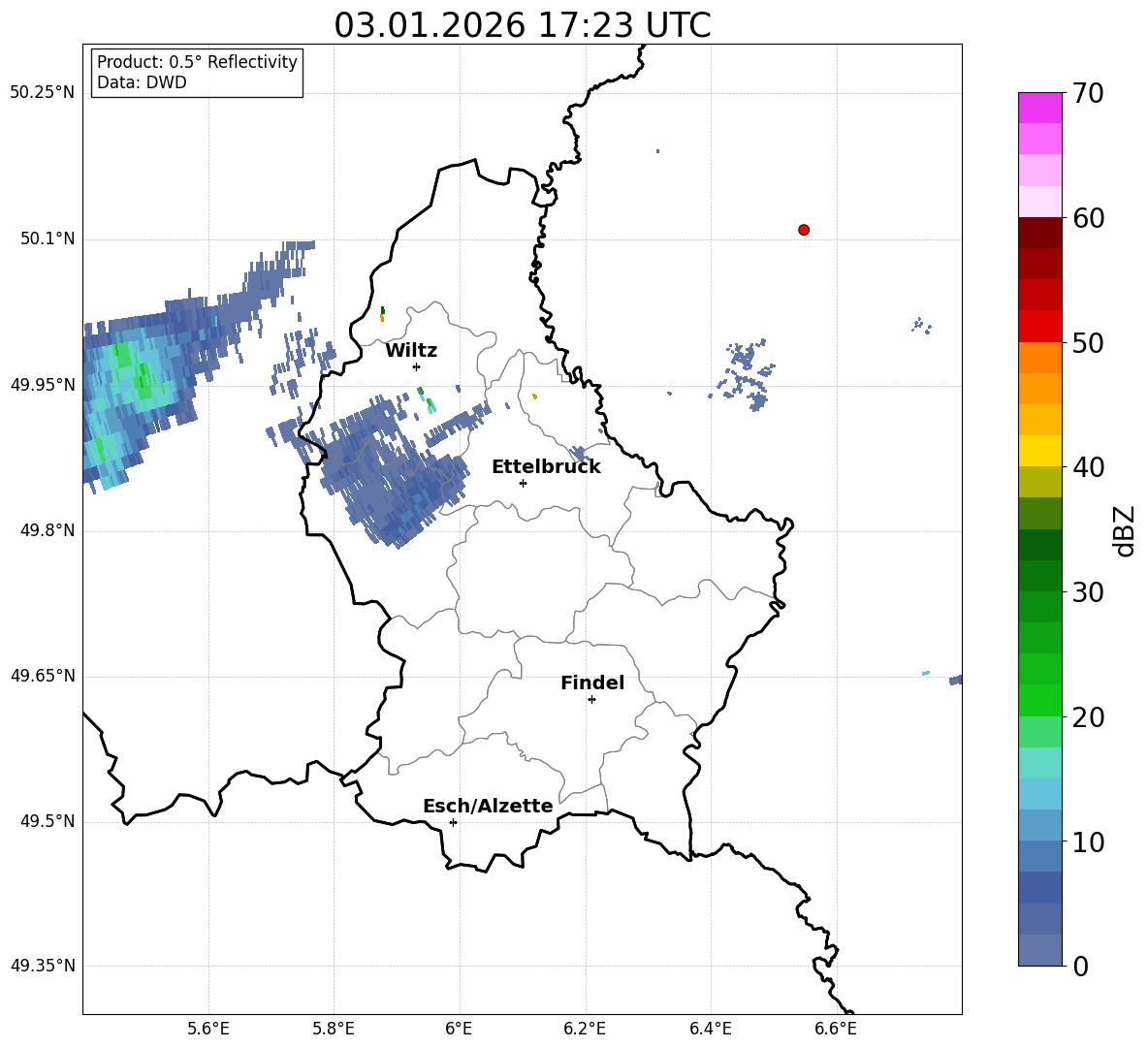Click the 5.8°E longitude label
Image resolution: width=1148 pixels, height=1048 pixels.
(x=334, y=1029)
